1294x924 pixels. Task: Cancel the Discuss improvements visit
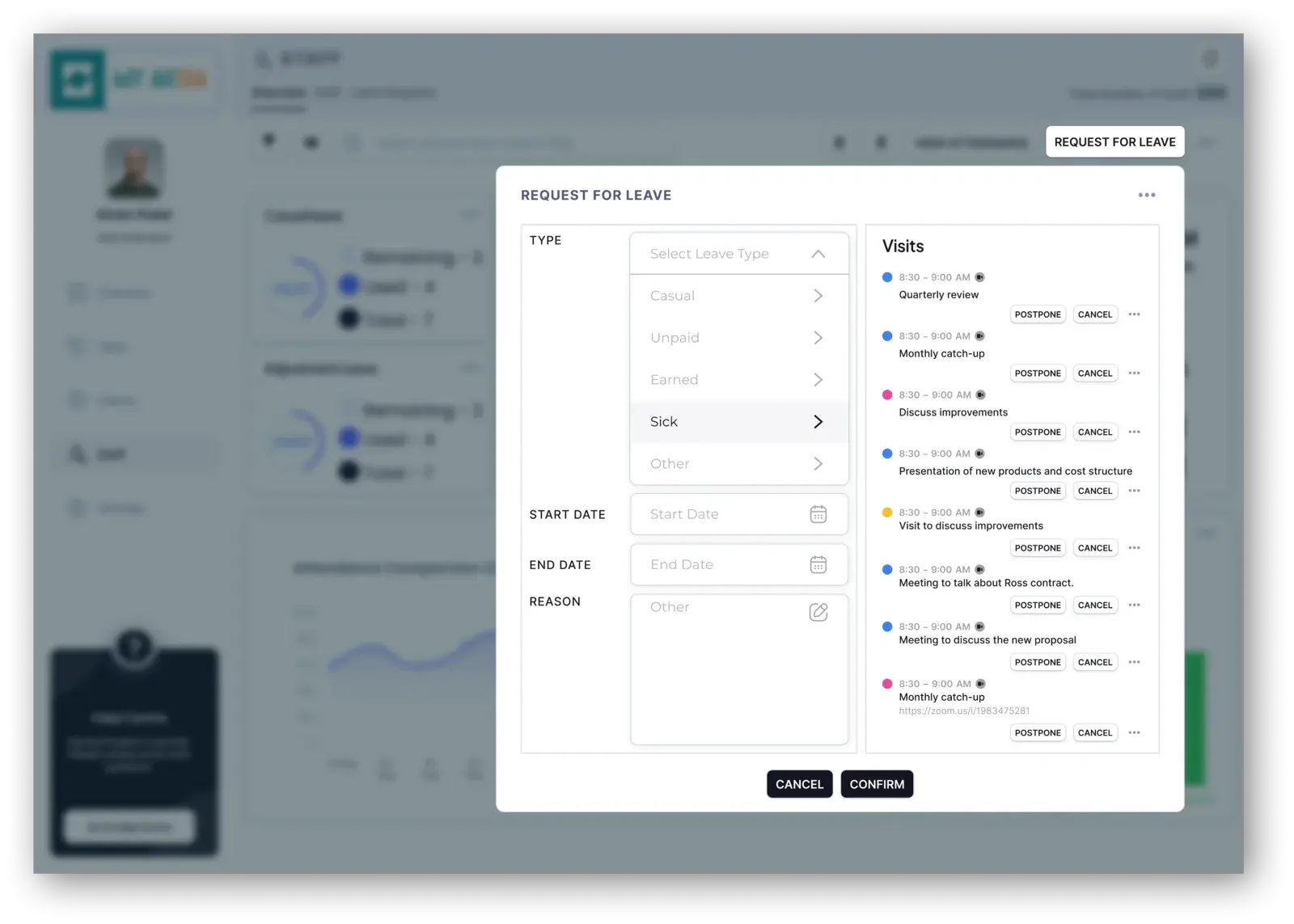(x=1095, y=432)
